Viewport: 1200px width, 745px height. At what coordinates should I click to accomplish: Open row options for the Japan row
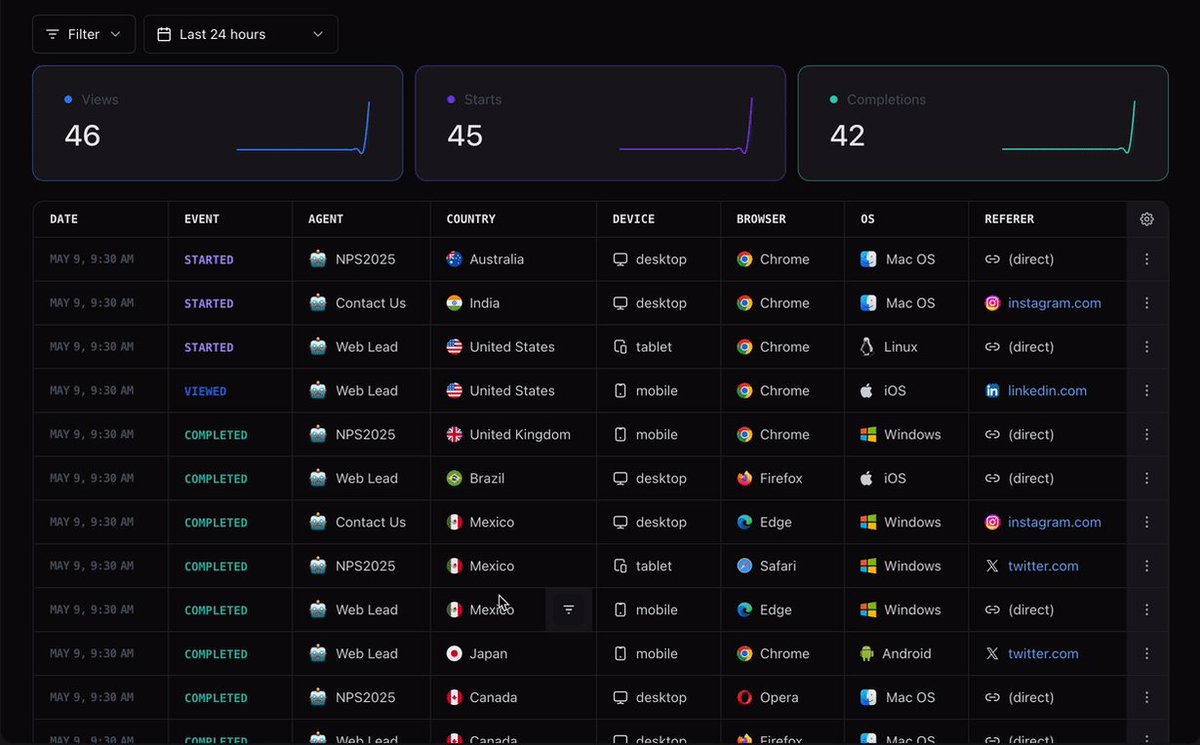(x=1147, y=654)
